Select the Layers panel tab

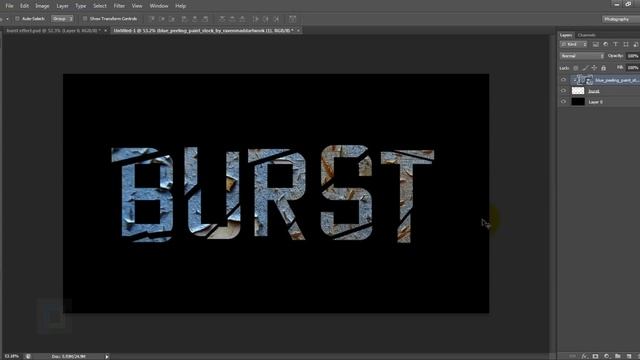[x=566, y=35]
